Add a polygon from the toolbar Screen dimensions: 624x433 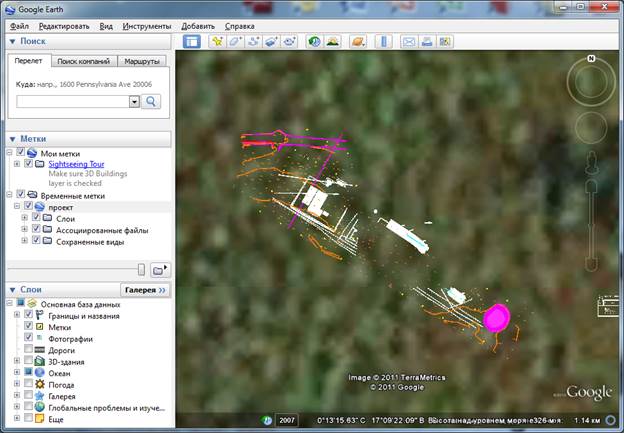coord(235,41)
